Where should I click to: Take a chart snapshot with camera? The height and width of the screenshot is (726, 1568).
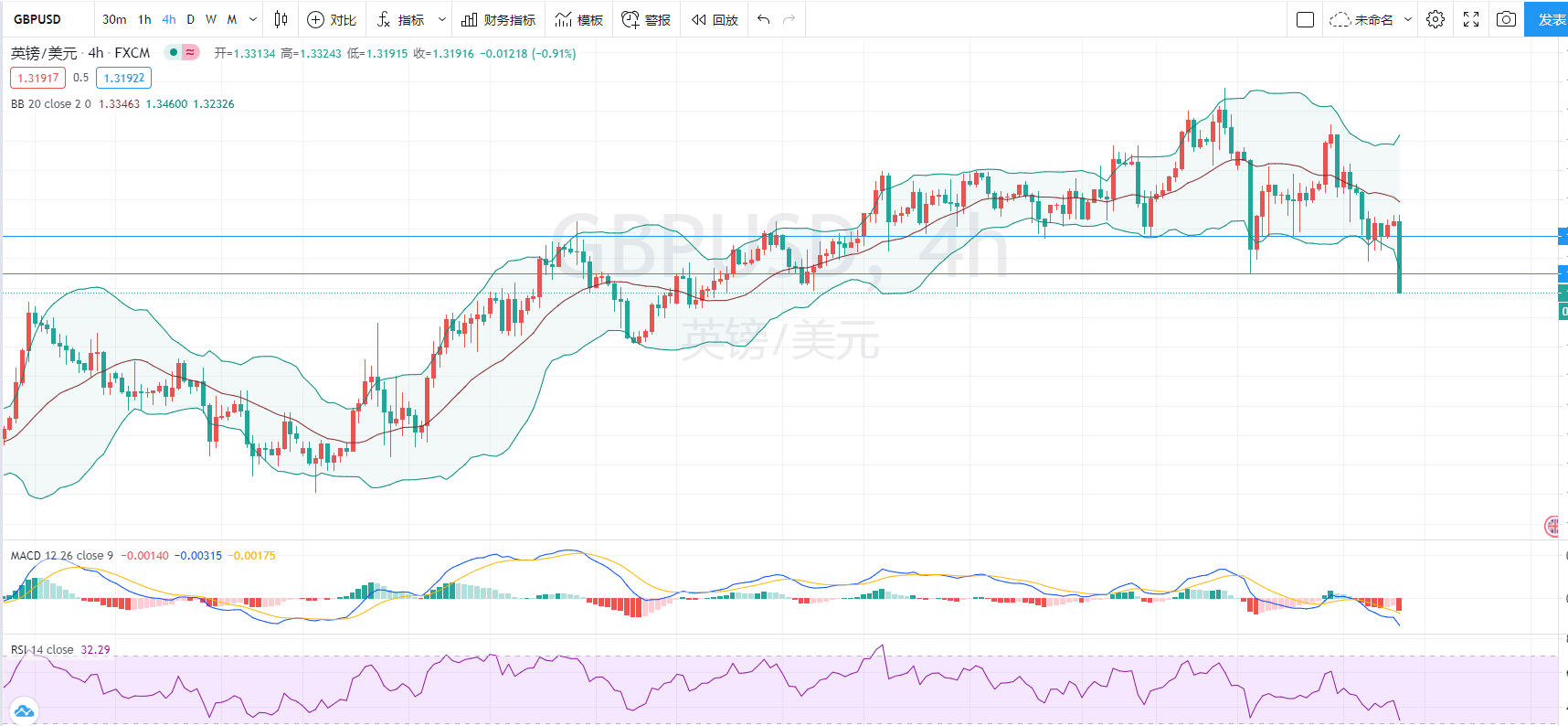tap(1507, 19)
